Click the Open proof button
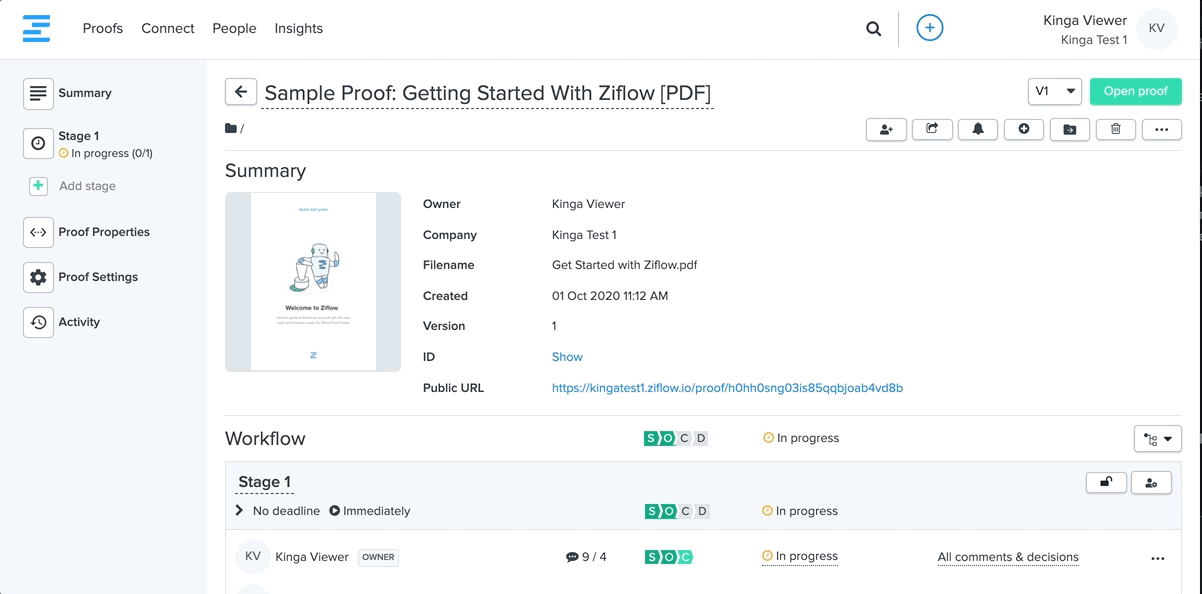 1135,91
